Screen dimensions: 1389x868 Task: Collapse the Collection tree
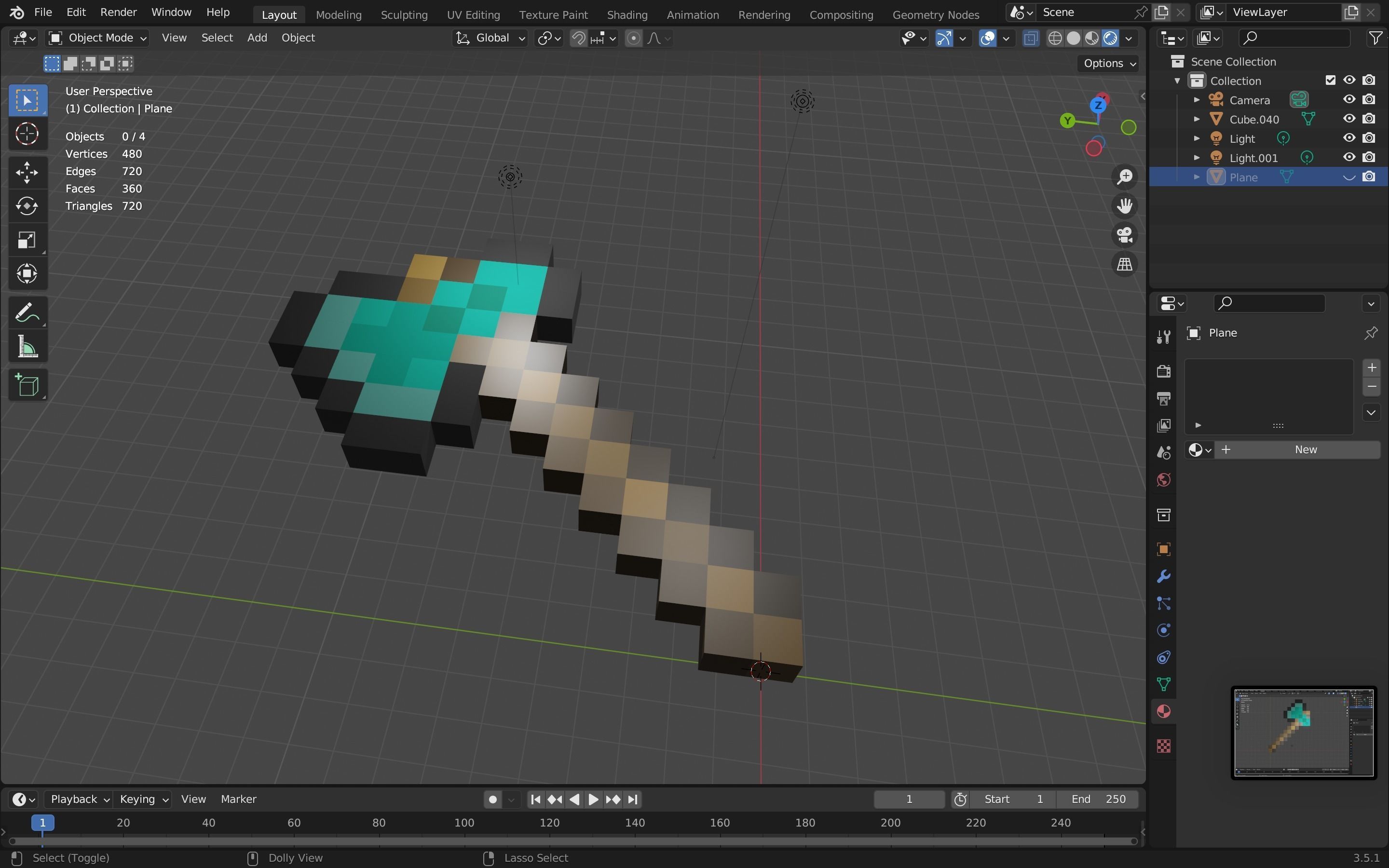(1177, 81)
